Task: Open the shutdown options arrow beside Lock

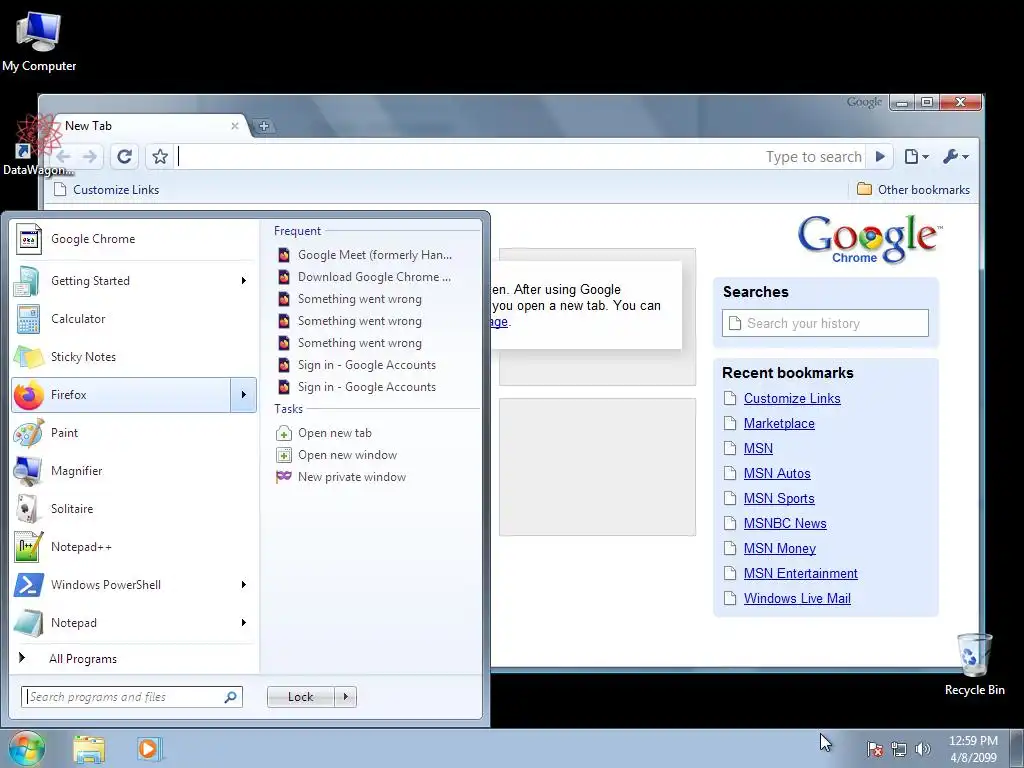Action: pyautogui.click(x=345, y=697)
